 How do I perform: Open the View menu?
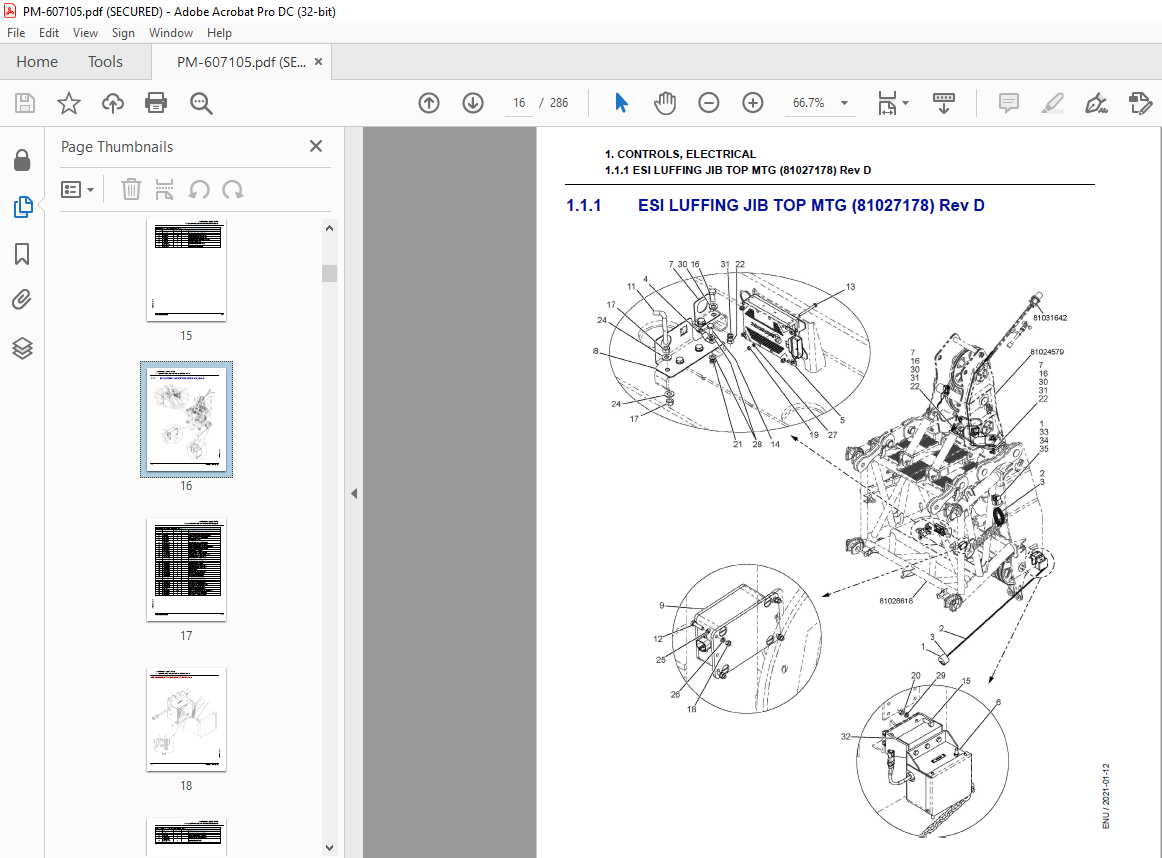85,33
